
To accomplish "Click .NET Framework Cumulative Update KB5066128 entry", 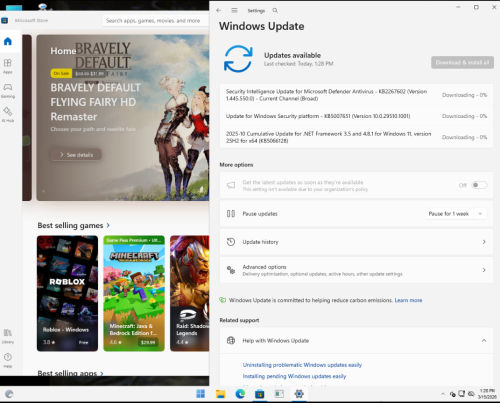I will click(356, 137).
